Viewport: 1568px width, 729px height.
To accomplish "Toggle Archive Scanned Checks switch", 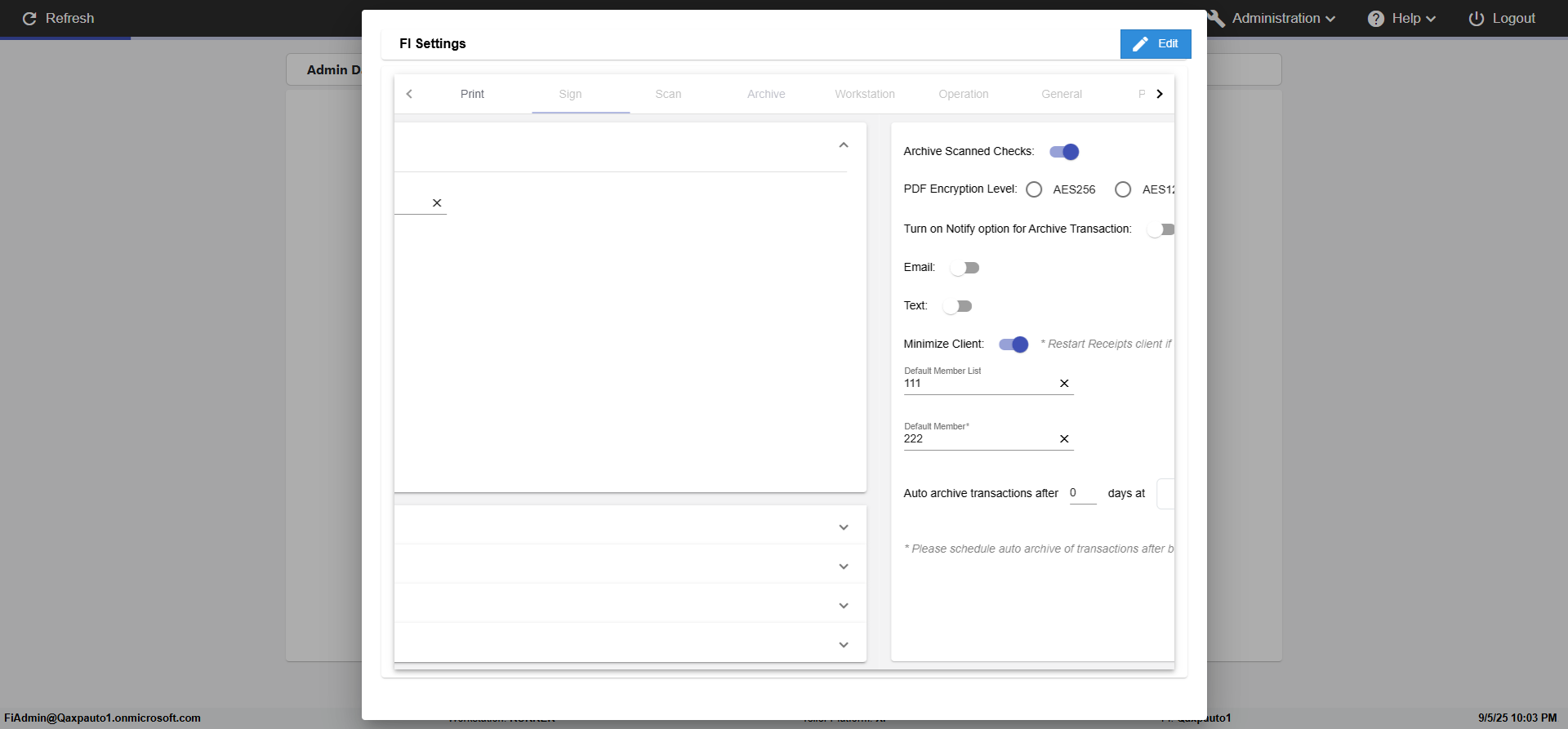I will 1064,152.
